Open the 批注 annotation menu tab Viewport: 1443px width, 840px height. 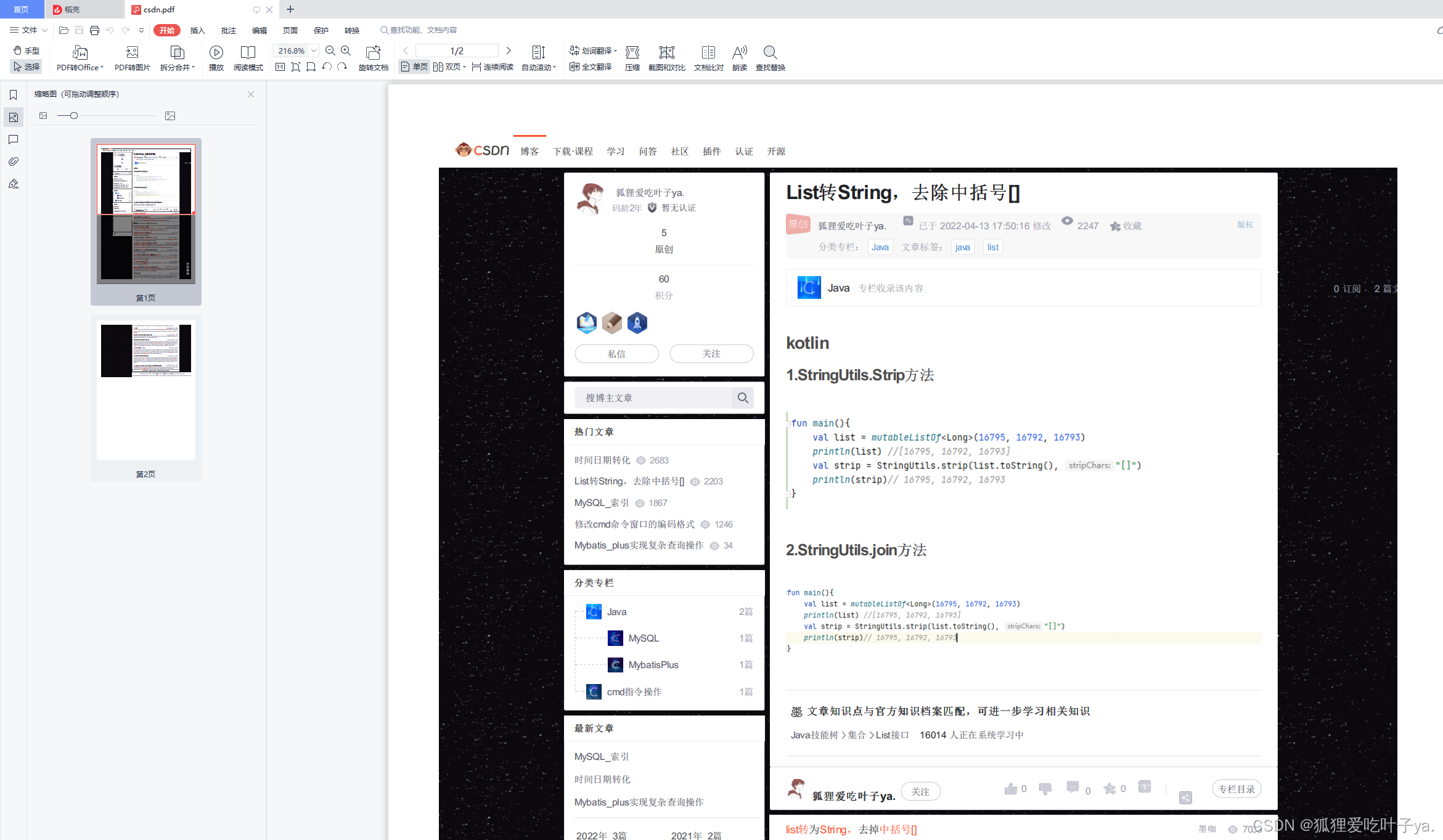tap(229, 30)
